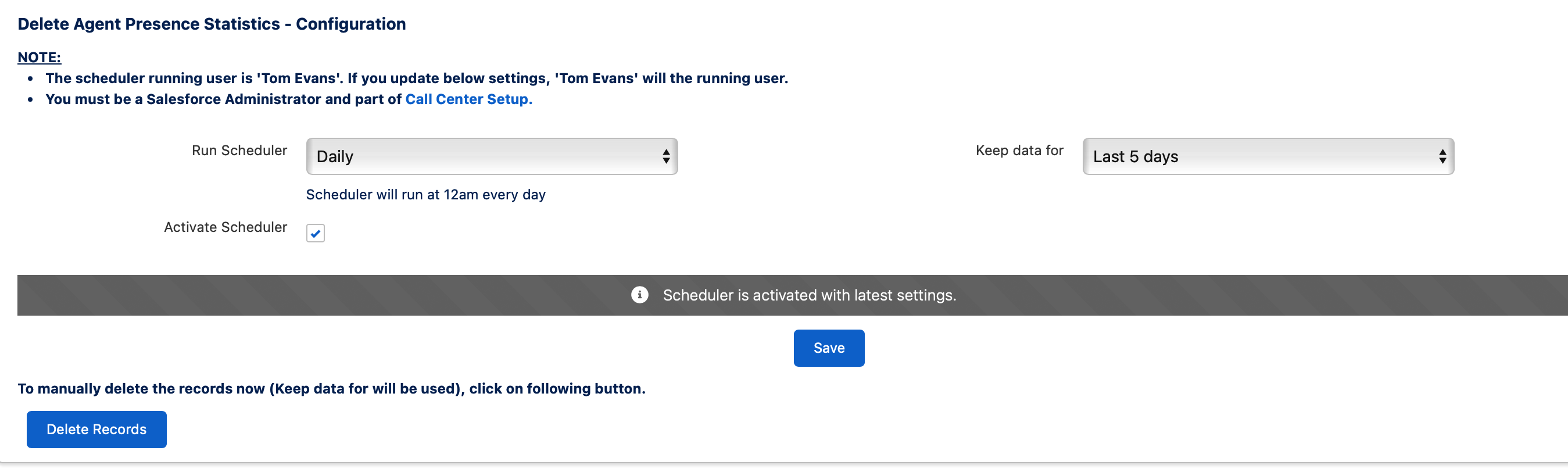
Task: Click the Activate Scheduler label
Action: 225,227
